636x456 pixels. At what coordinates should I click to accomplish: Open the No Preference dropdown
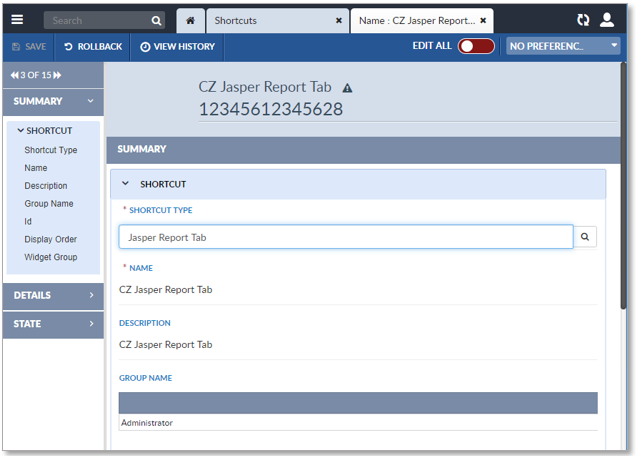click(564, 46)
